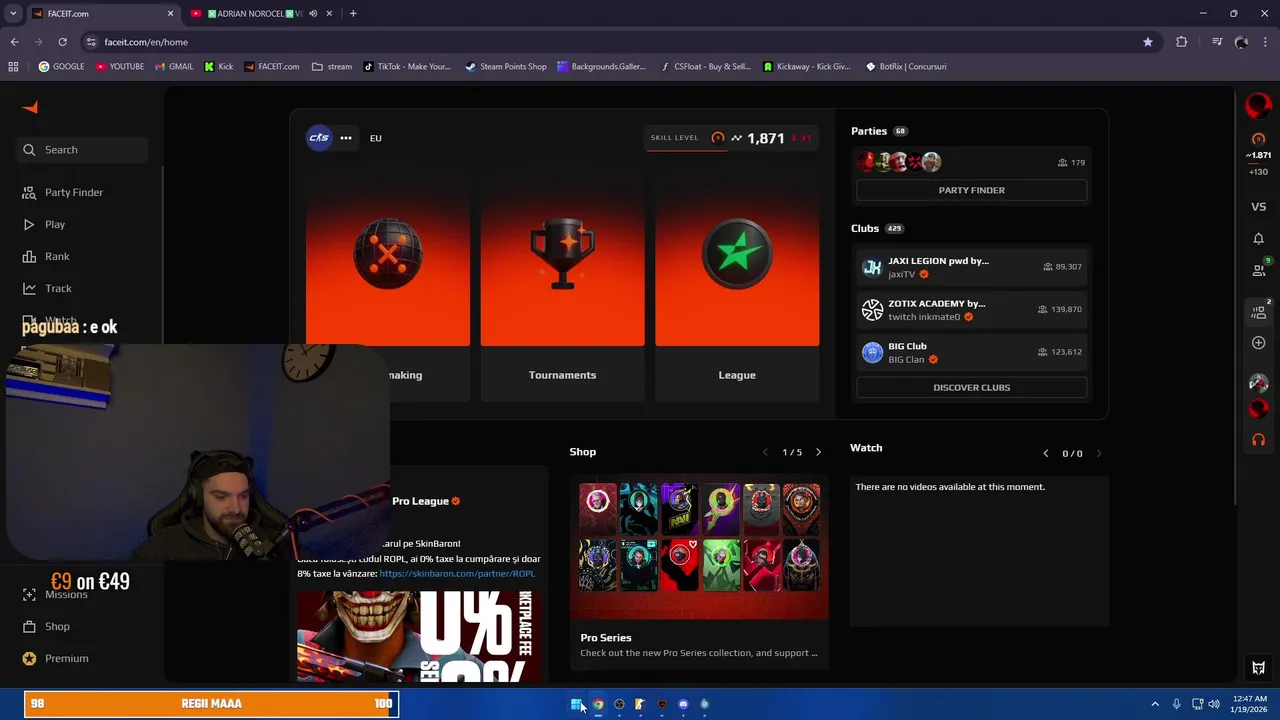Open user profile avatar top right
This screenshot has width=1280, height=720.
click(1258, 105)
